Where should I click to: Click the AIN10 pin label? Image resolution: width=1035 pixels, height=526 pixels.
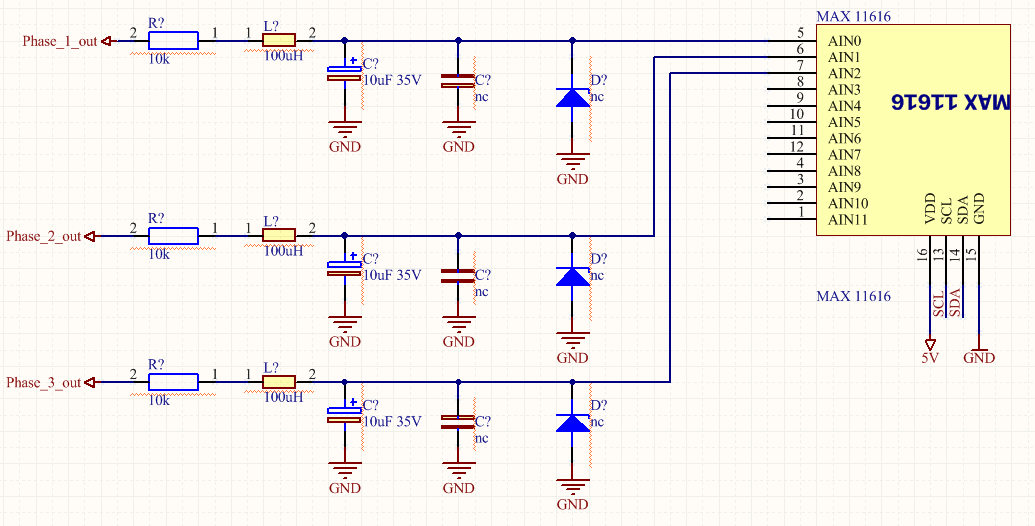848,203
